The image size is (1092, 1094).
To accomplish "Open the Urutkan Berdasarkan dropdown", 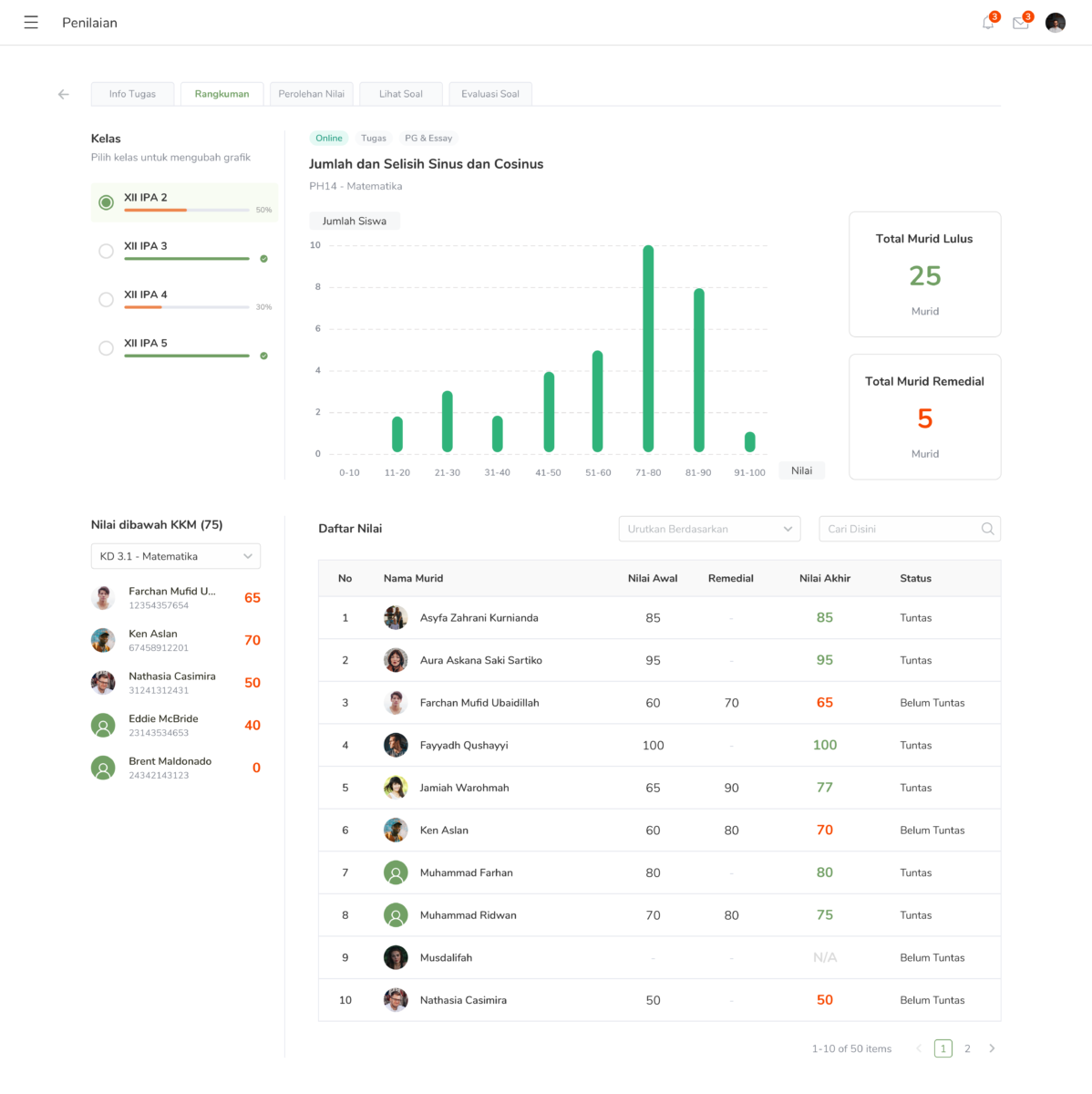I will pyautogui.click(x=709, y=529).
